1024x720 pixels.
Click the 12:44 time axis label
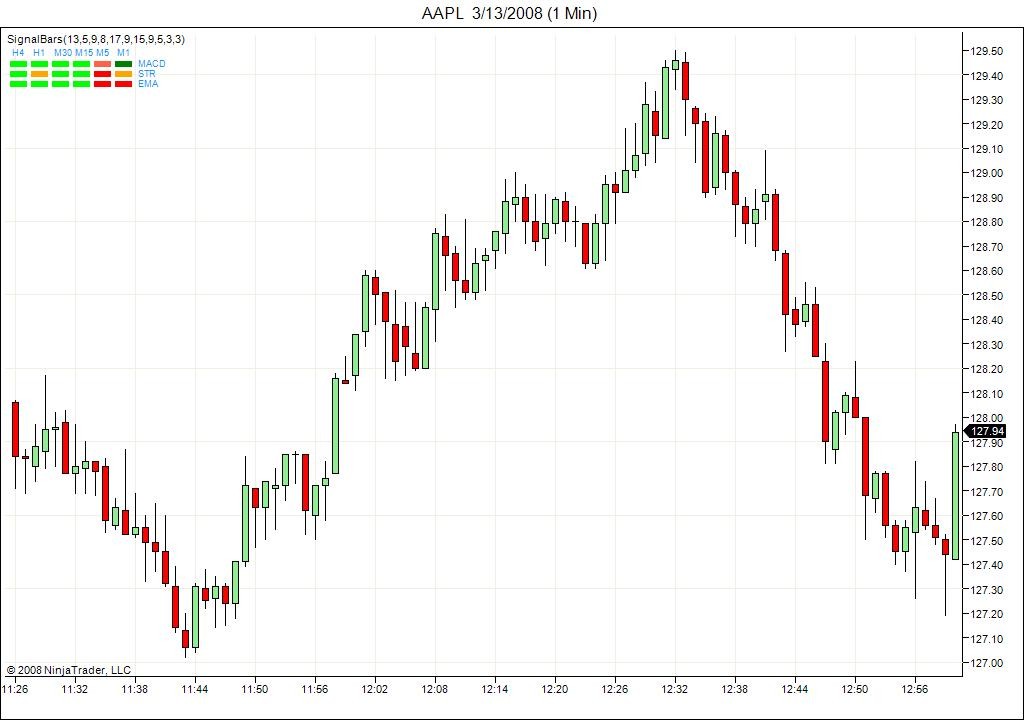click(795, 689)
